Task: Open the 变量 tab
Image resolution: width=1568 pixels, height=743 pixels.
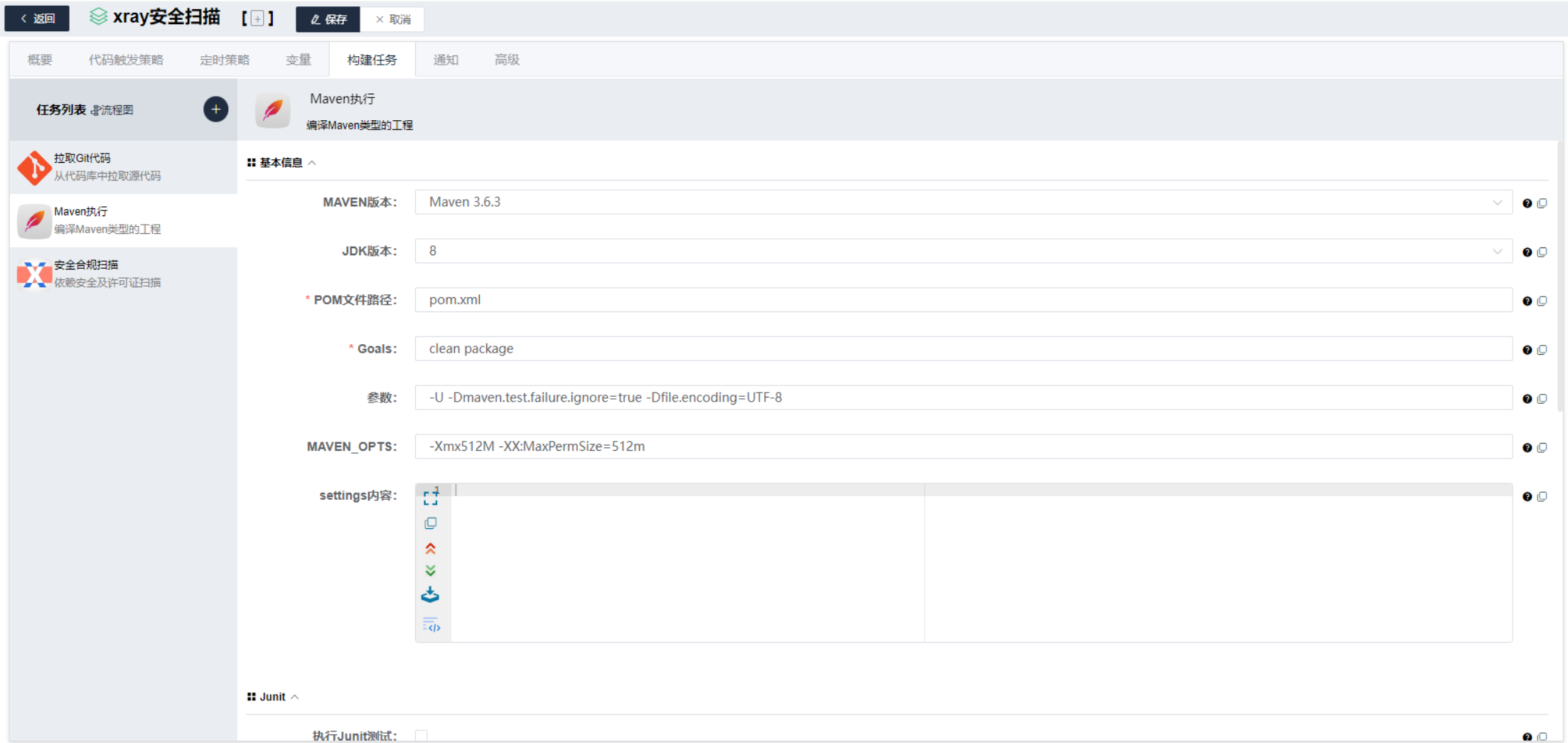Action: (299, 60)
